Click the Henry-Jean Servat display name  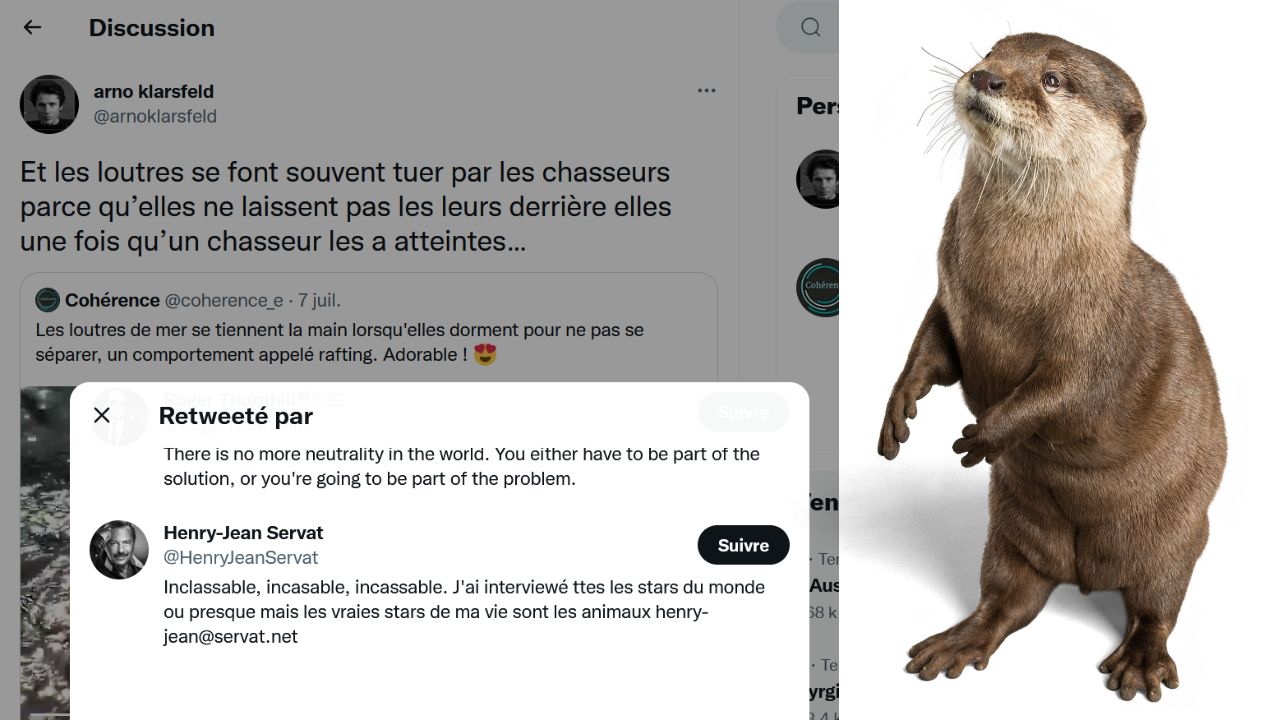(243, 533)
